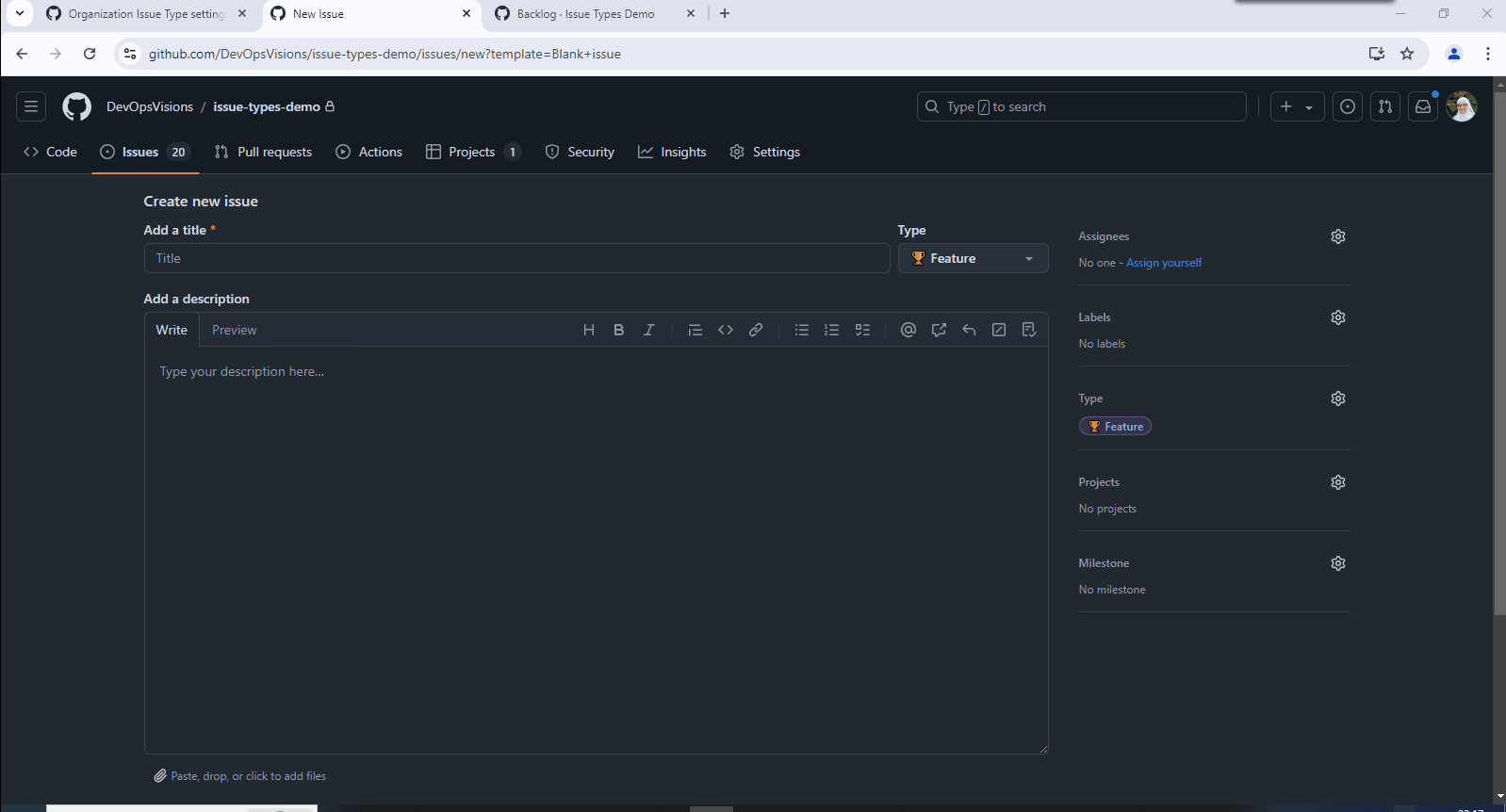Install the app via the address bar icon

(x=1377, y=54)
